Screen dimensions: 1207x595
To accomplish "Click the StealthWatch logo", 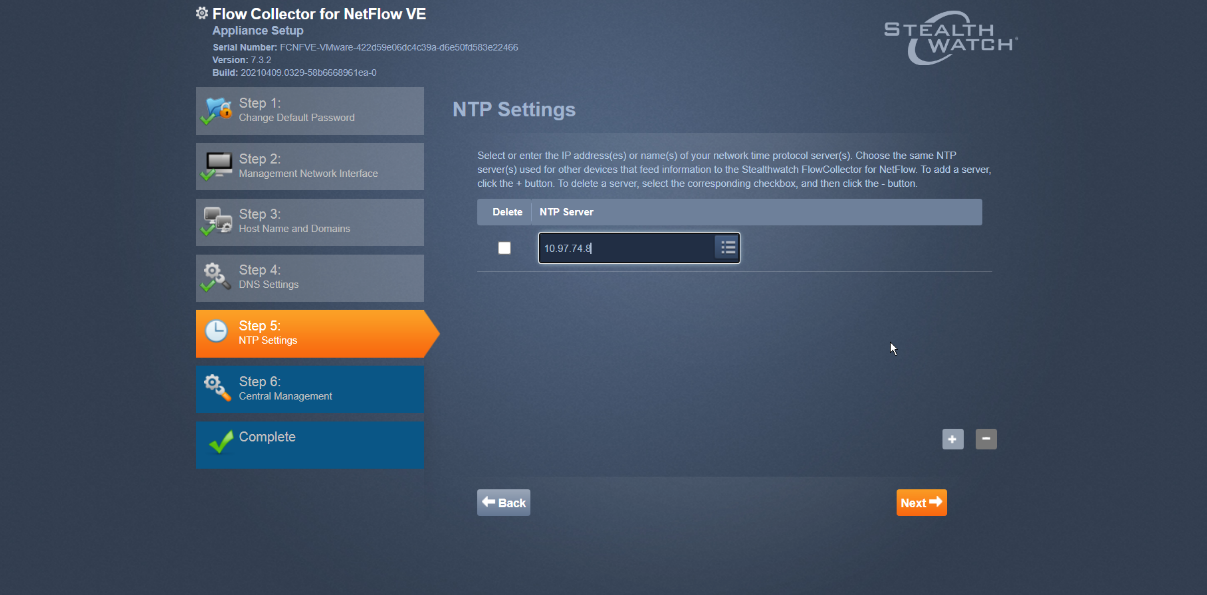I will click(x=951, y=40).
